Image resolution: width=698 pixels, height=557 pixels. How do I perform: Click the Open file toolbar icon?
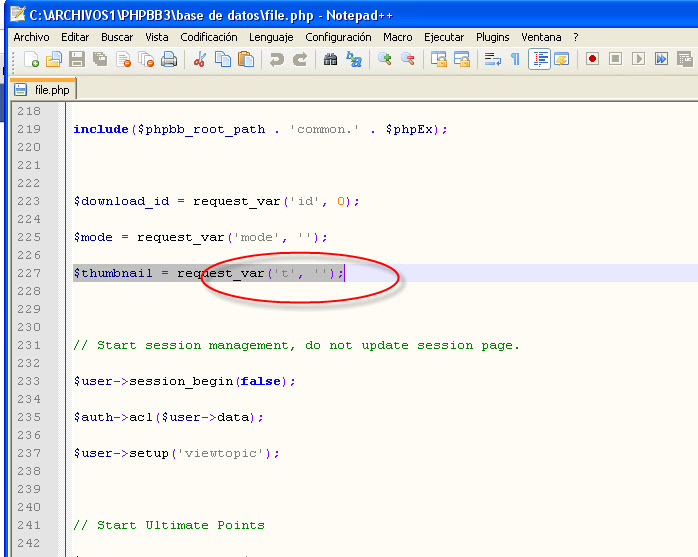[x=54, y=60]
